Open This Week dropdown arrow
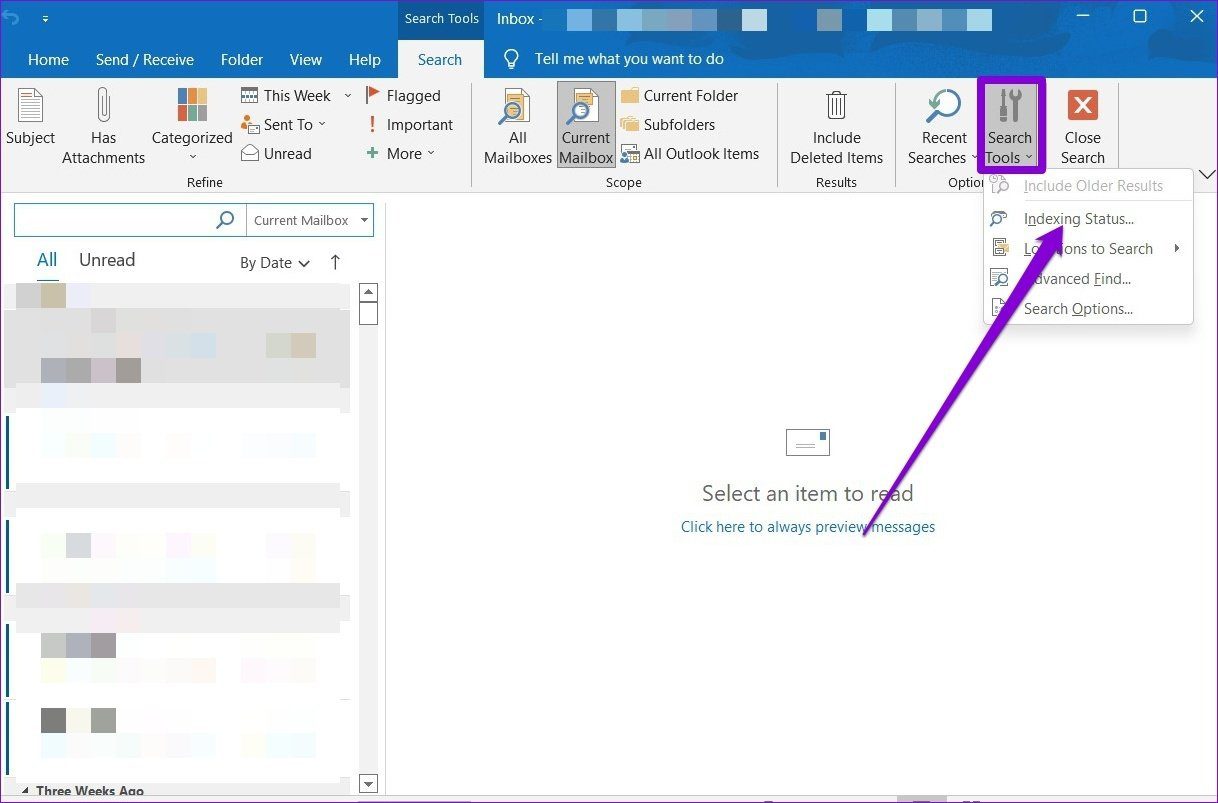Viewport: 1218px width, 803px height. point(348,96)
